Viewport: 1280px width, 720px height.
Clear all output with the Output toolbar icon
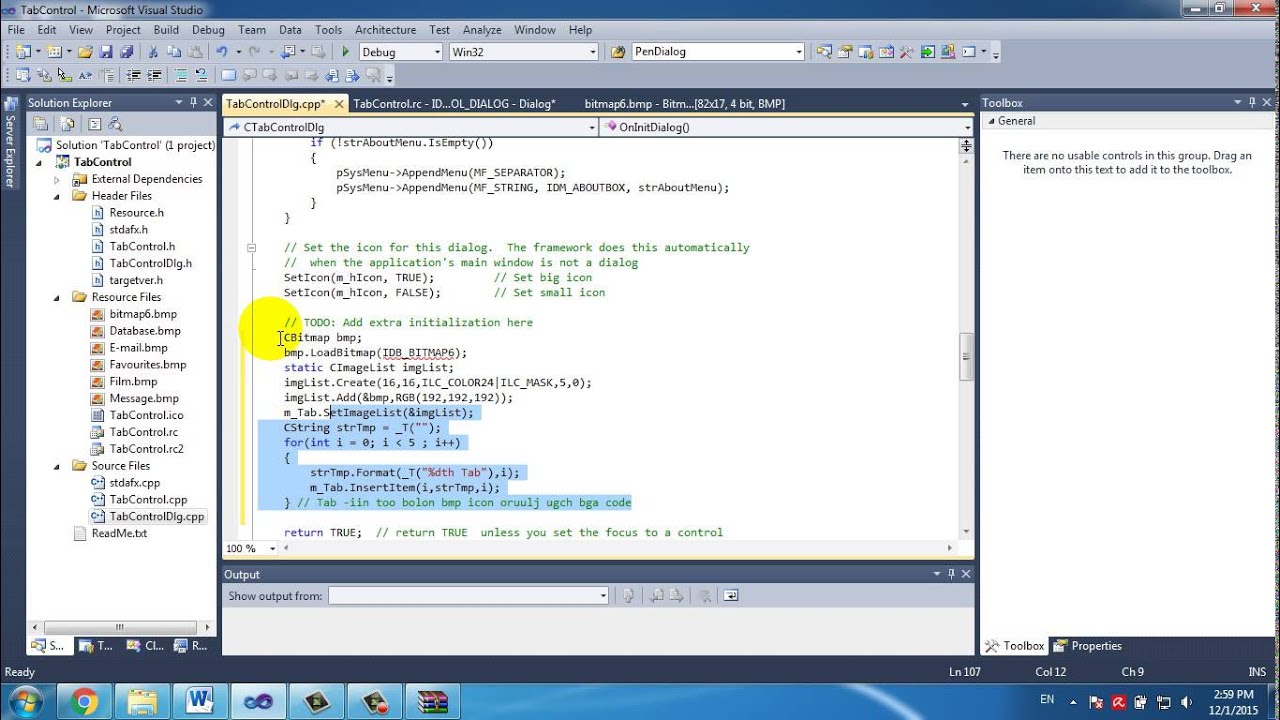click(704, 595)
